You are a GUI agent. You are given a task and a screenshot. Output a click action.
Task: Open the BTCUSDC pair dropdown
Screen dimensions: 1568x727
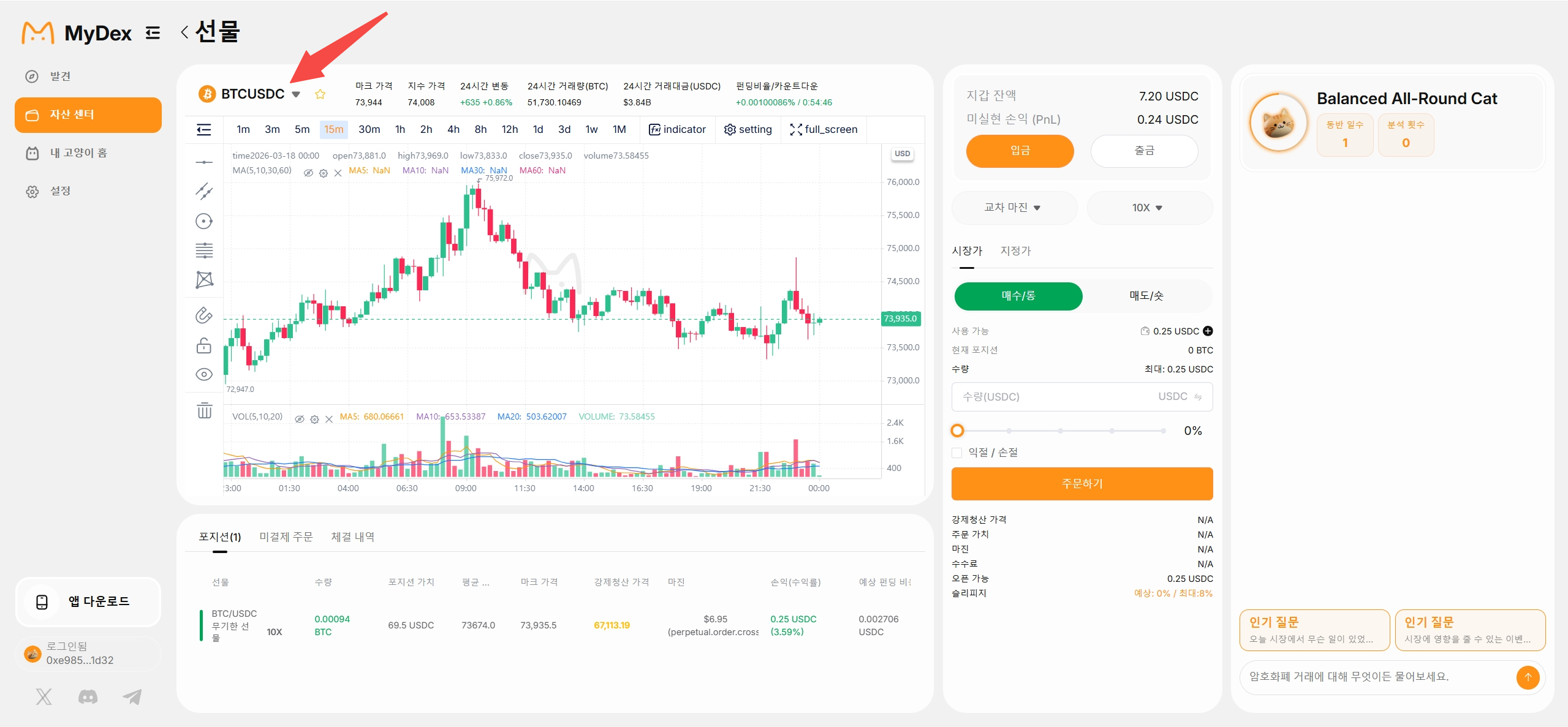pyautogui.click(x=296, y=94)
